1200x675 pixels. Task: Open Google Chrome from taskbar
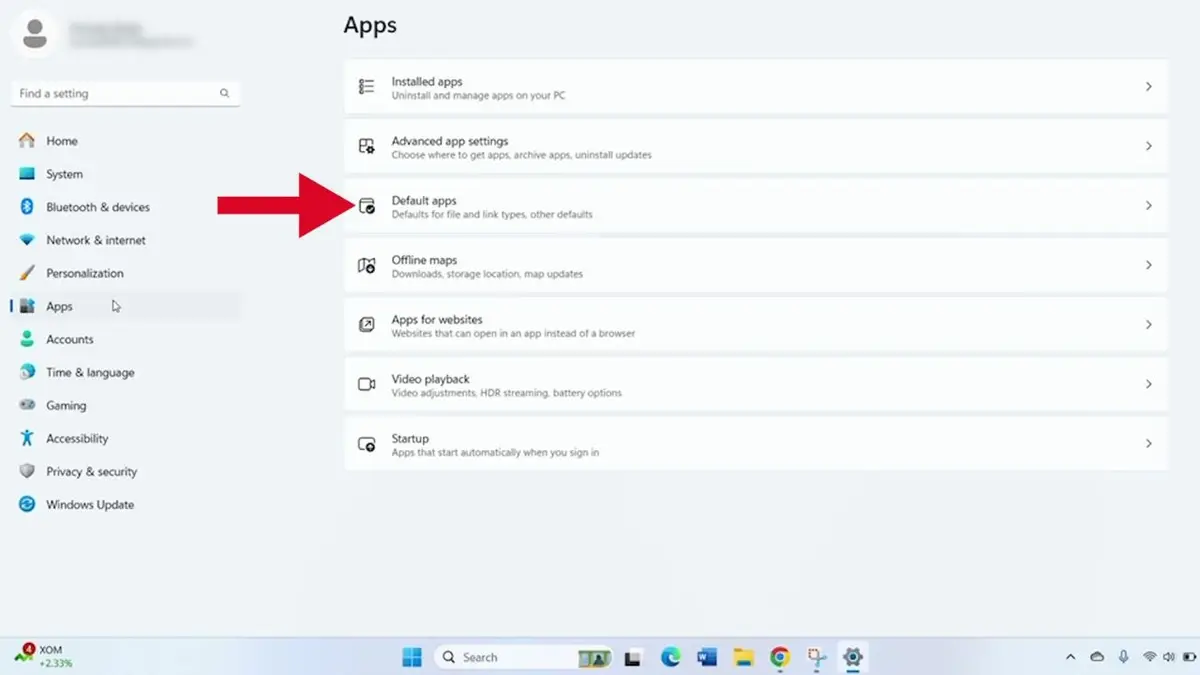[x=780, y=657]
